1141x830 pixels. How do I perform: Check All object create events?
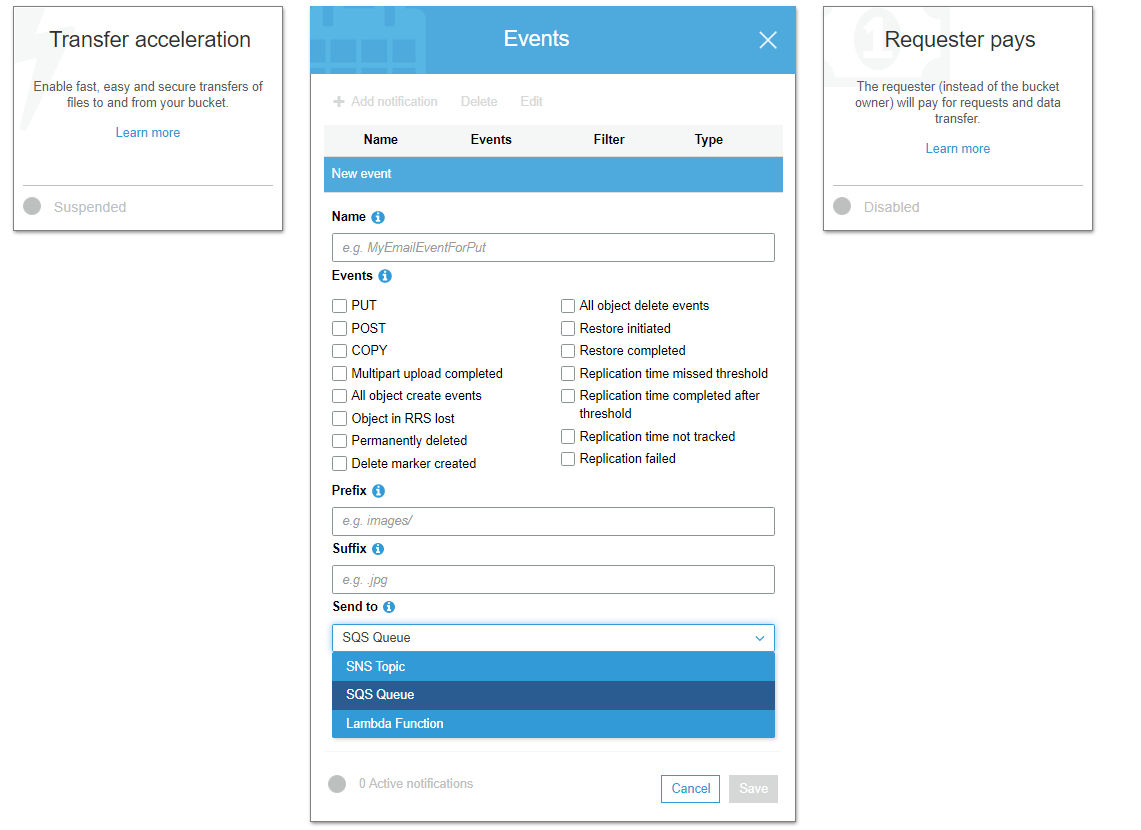click(340, 396)
